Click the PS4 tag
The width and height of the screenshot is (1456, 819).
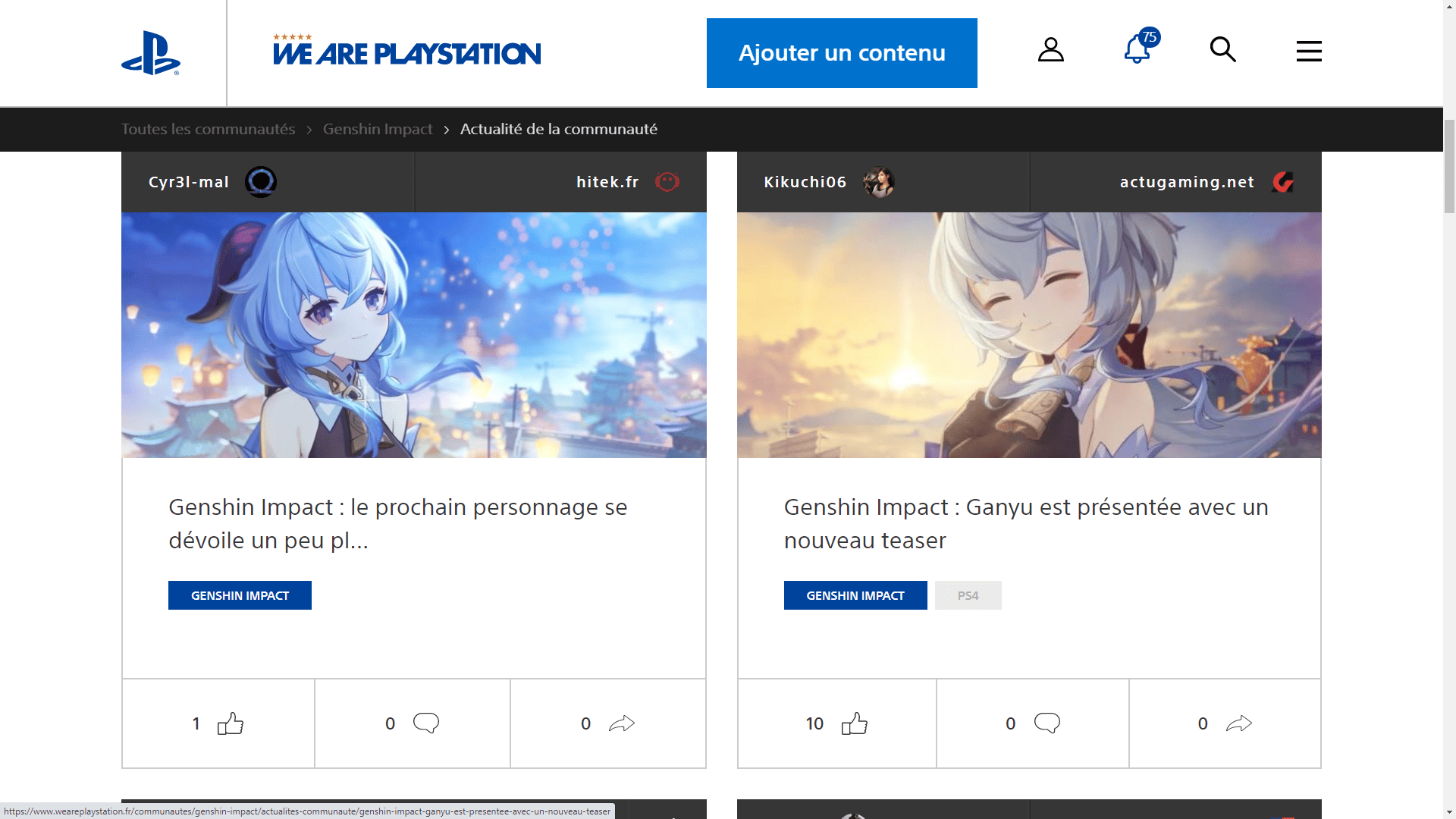[968, 595]
